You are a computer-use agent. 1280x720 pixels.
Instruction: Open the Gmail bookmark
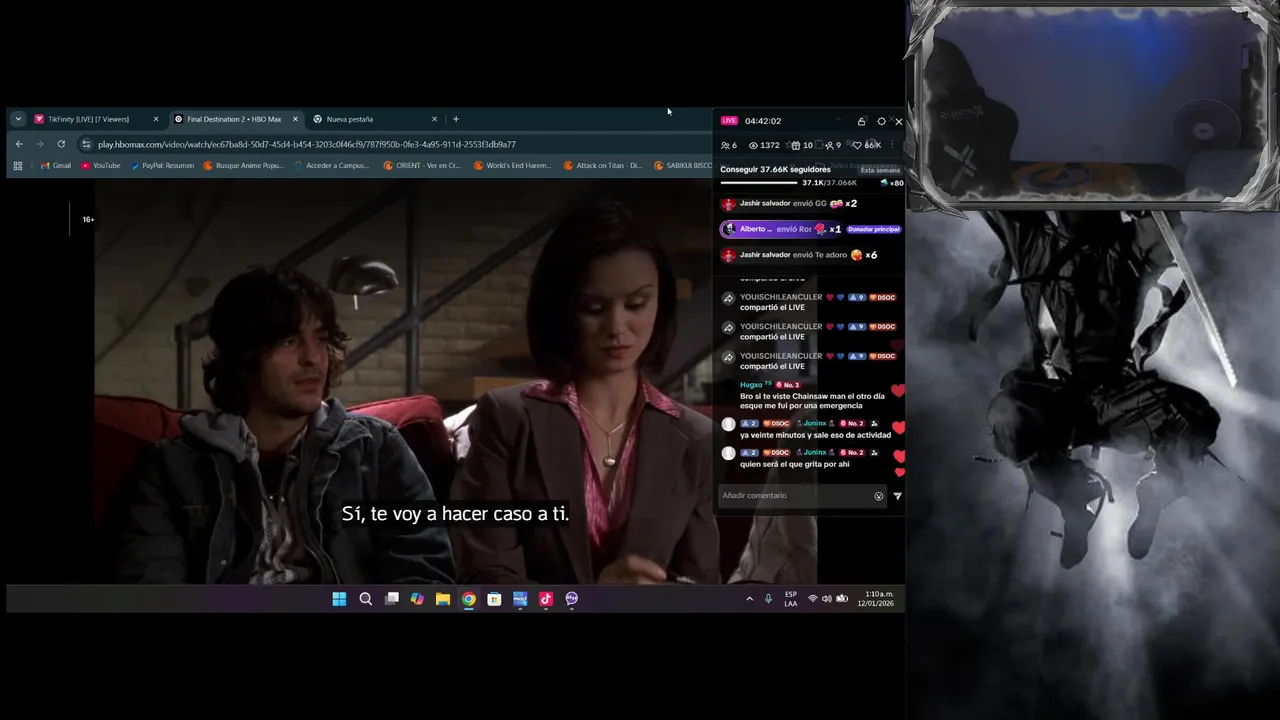tap(55, 166)
